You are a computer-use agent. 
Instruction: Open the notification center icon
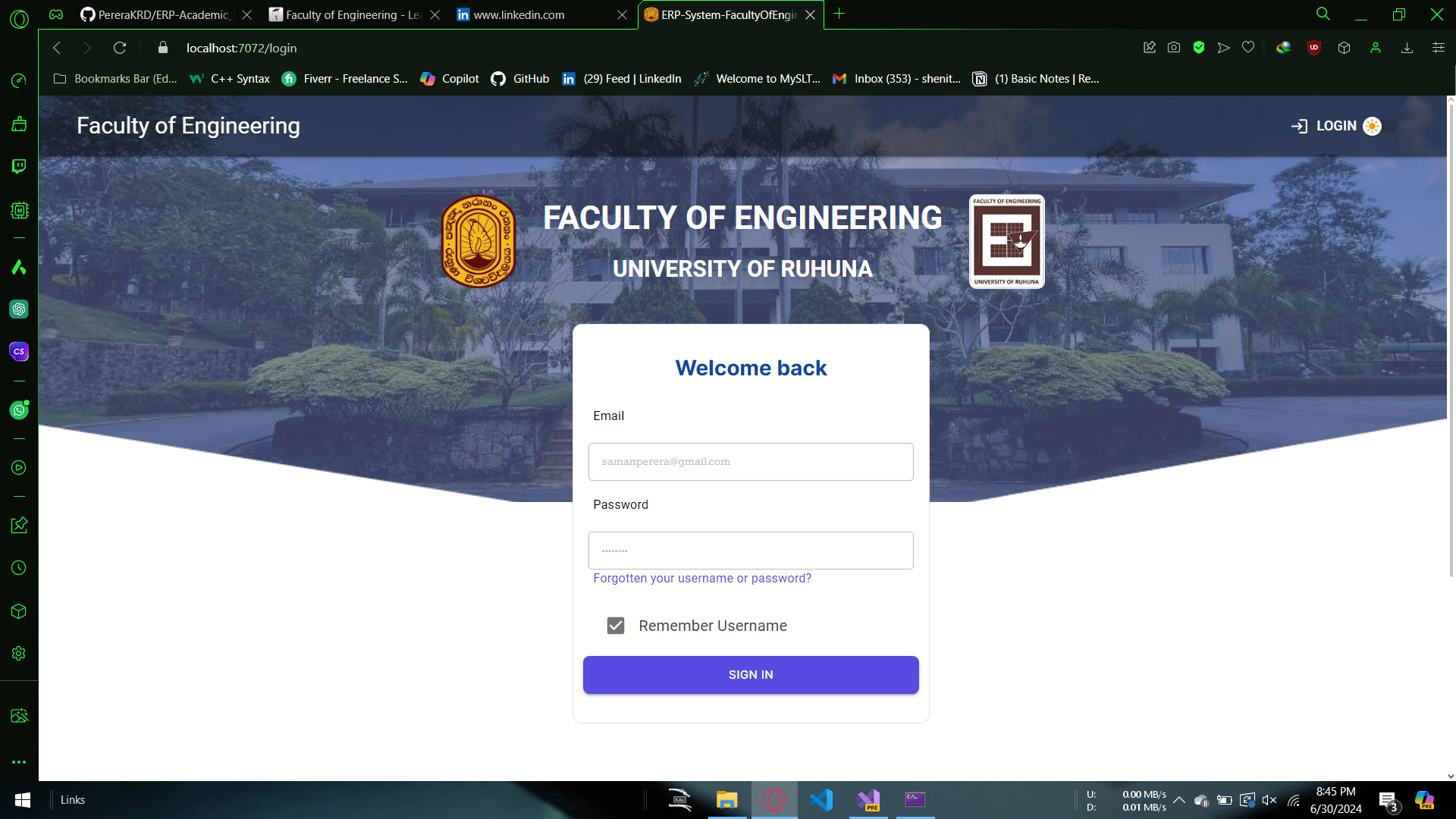tap(1389, 801)
